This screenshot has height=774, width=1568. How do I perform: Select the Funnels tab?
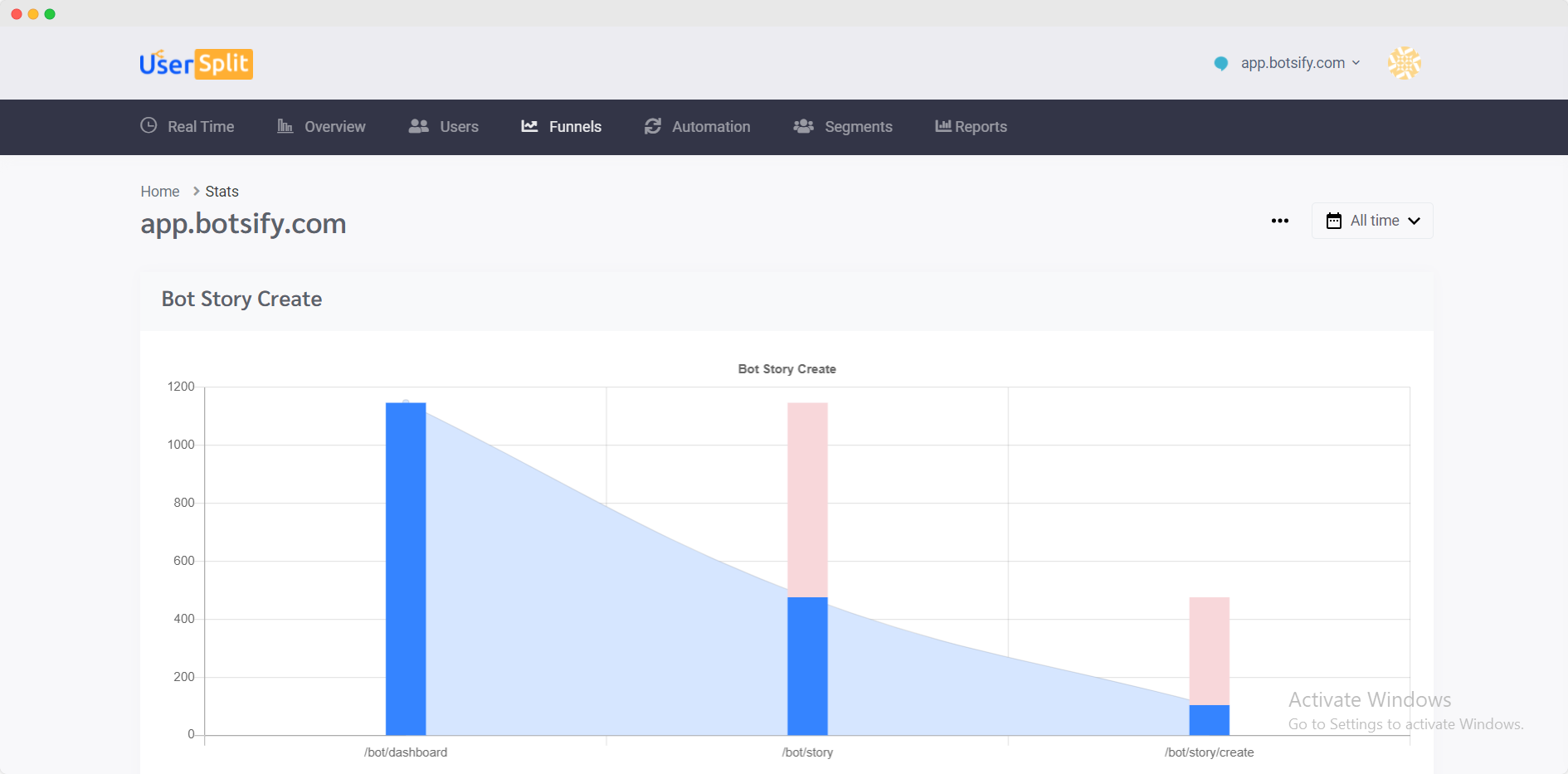click(562, 126)
